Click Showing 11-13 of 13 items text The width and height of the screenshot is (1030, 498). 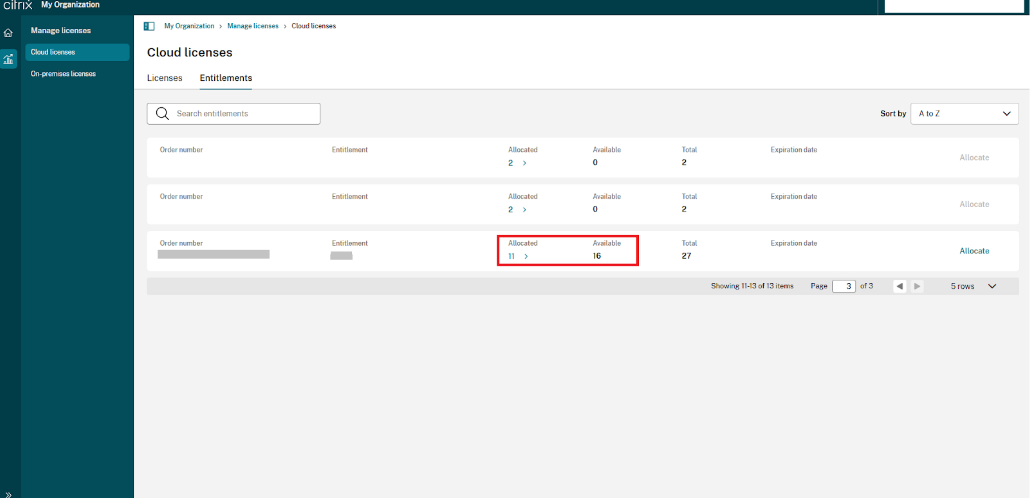752,286
